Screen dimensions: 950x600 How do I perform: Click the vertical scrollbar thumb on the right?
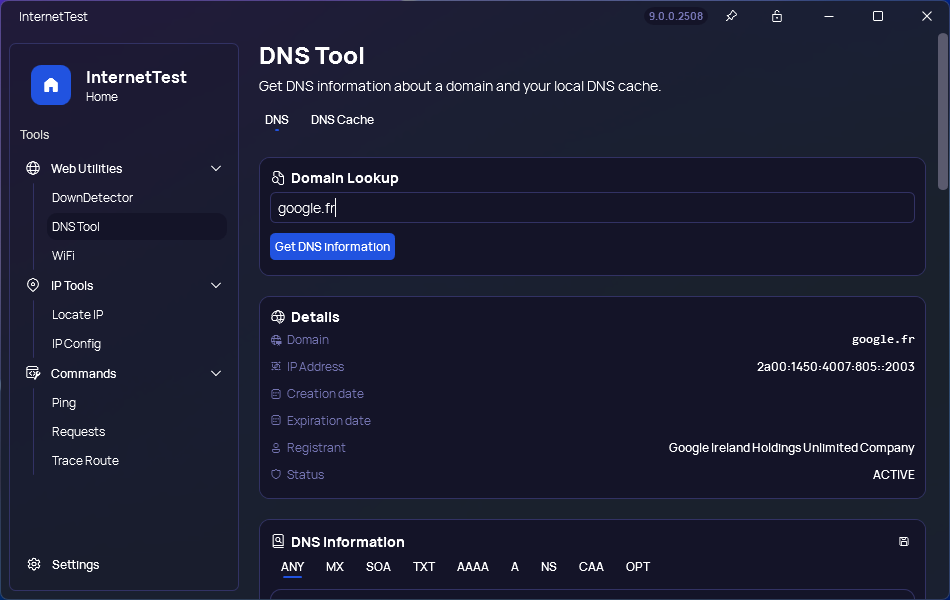[x=943, y=113]
